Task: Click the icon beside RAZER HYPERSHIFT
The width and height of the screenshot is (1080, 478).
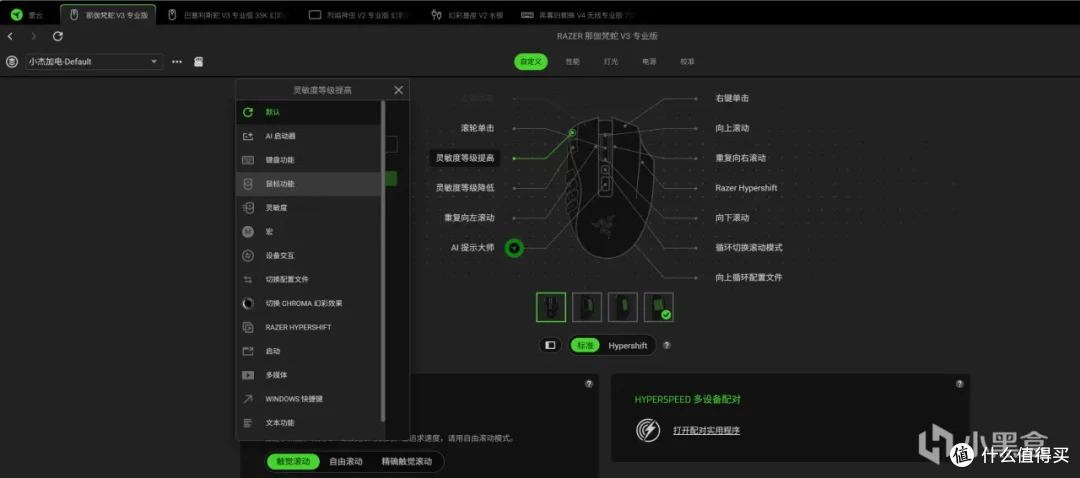Action: click(248, 327)
